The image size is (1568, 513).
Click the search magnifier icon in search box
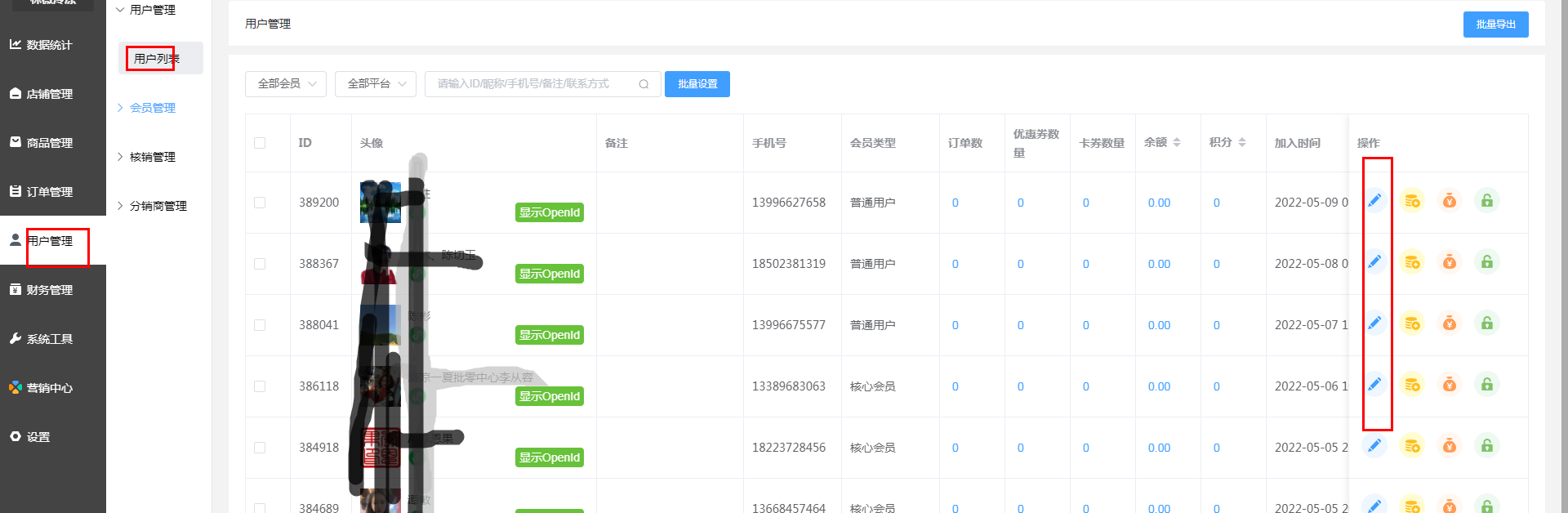[x=644, y=84]
